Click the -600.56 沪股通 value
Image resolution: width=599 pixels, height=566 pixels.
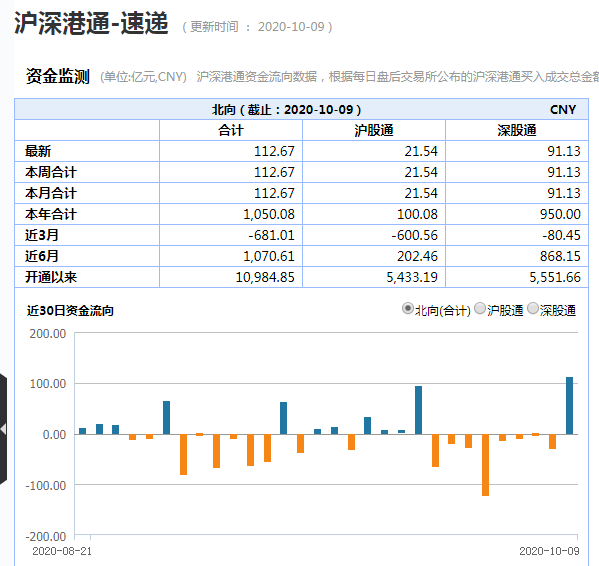coord(414,235)
